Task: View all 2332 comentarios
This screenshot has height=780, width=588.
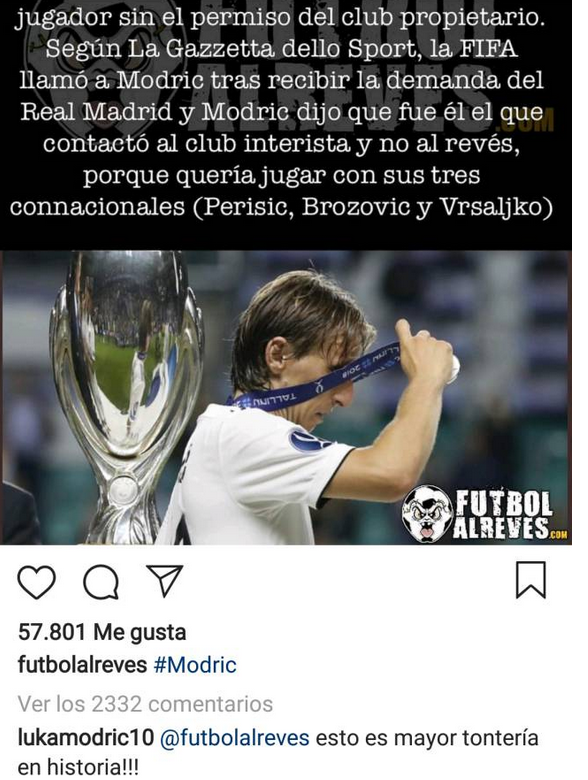Action: [145, 704]
